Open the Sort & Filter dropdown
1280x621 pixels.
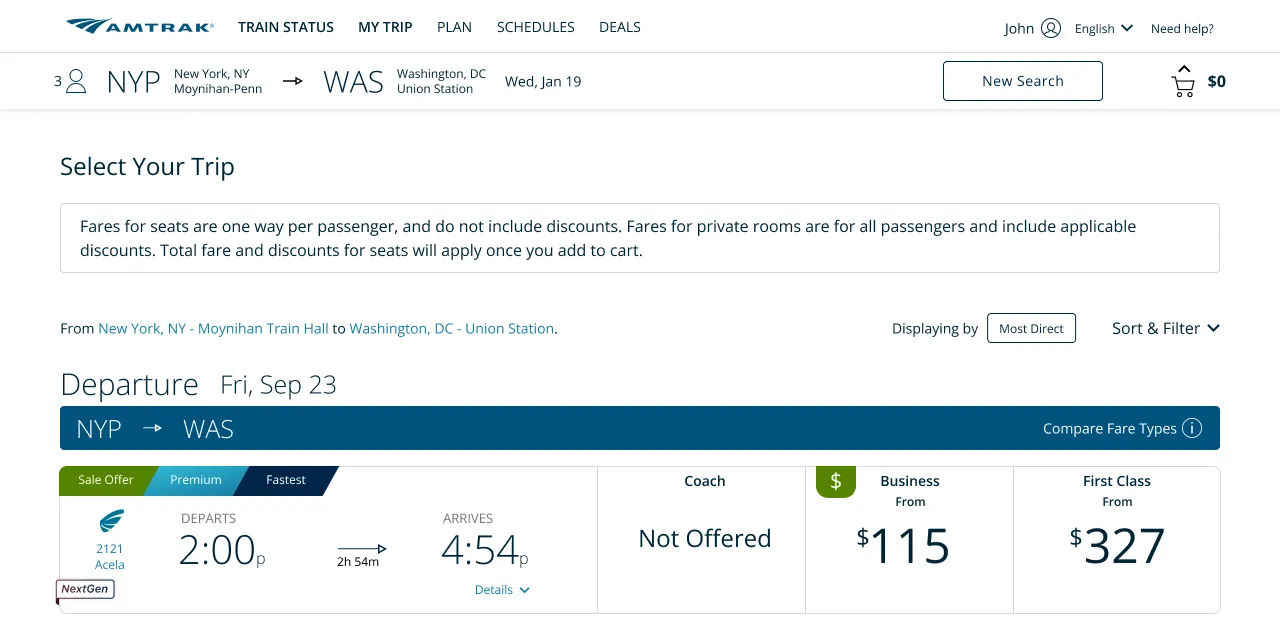1165,329
